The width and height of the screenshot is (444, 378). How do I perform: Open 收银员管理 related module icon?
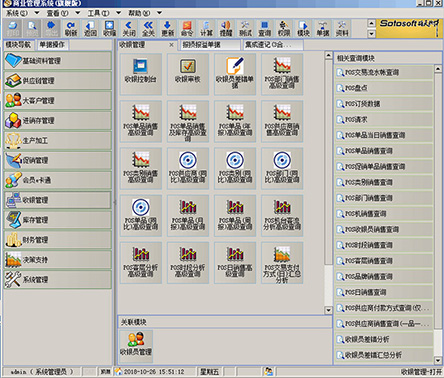(136, 346)
